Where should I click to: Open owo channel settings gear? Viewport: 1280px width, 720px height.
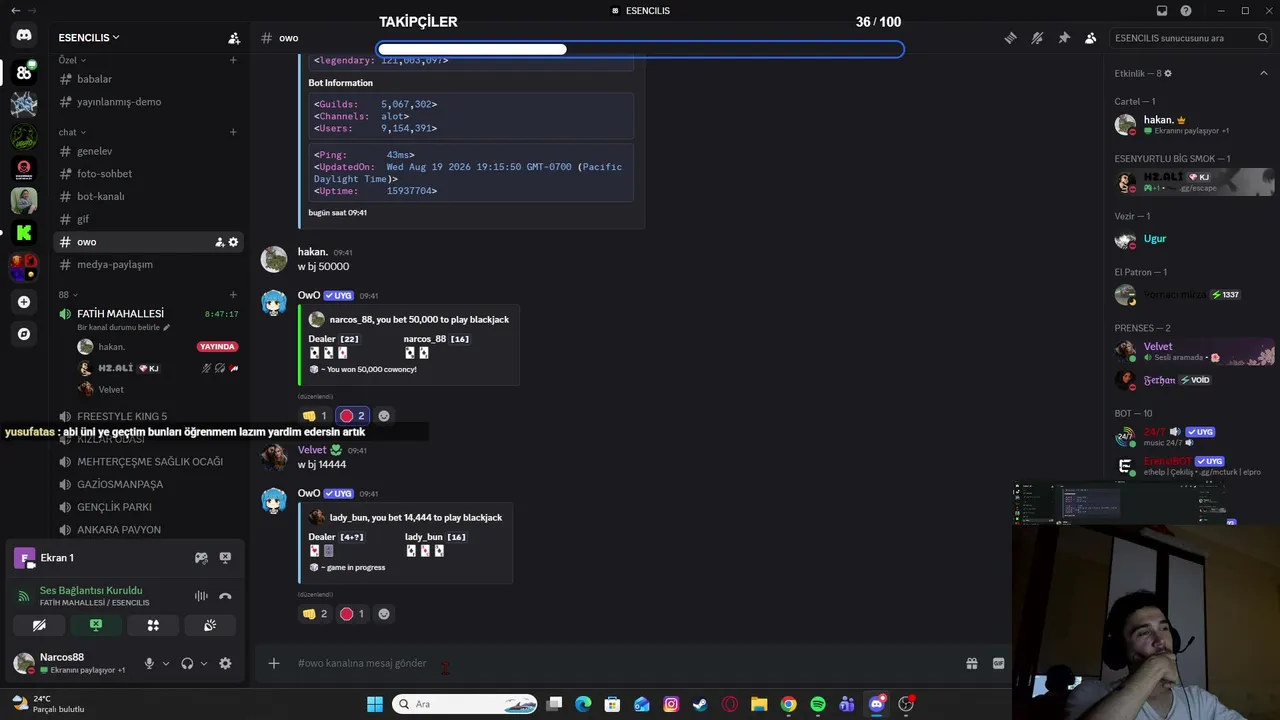(234, 242)
